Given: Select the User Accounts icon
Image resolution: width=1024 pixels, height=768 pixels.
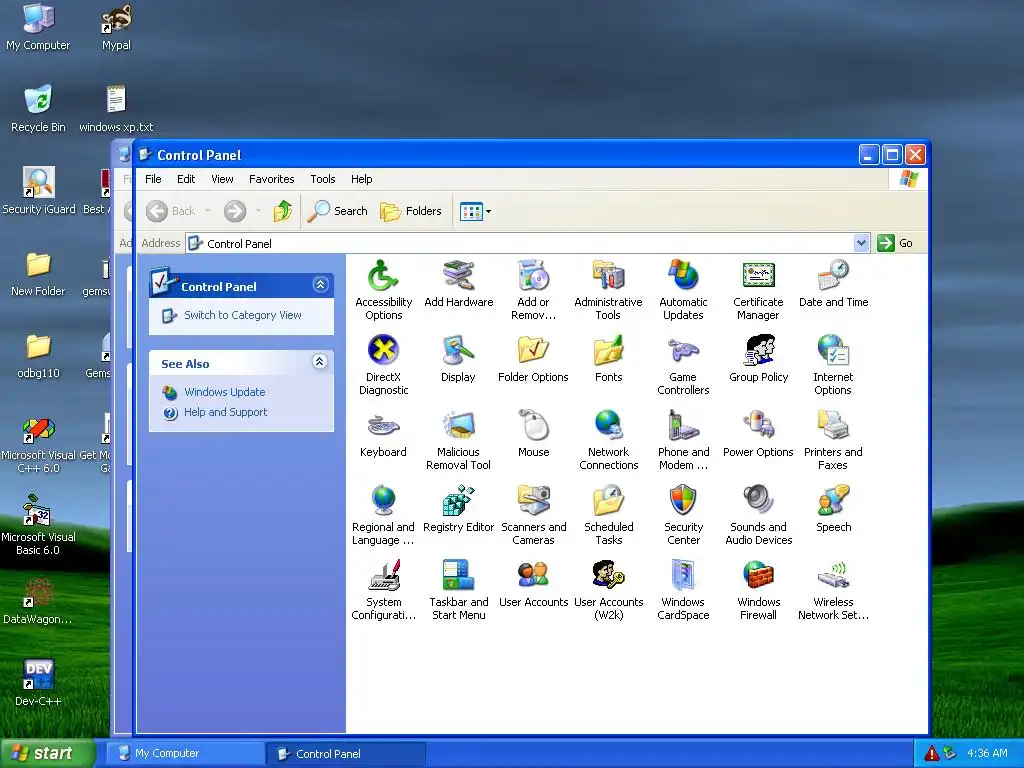Looking at the screenshot, I should coord(534,576).
